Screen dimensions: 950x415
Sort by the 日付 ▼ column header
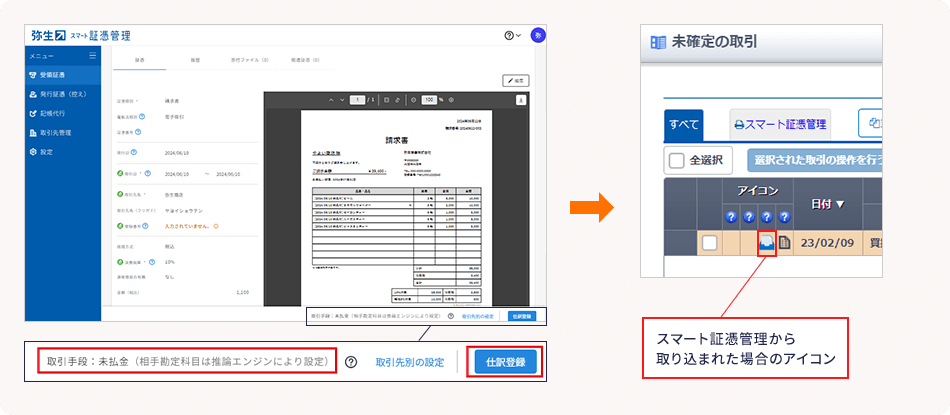coord(828,204)
